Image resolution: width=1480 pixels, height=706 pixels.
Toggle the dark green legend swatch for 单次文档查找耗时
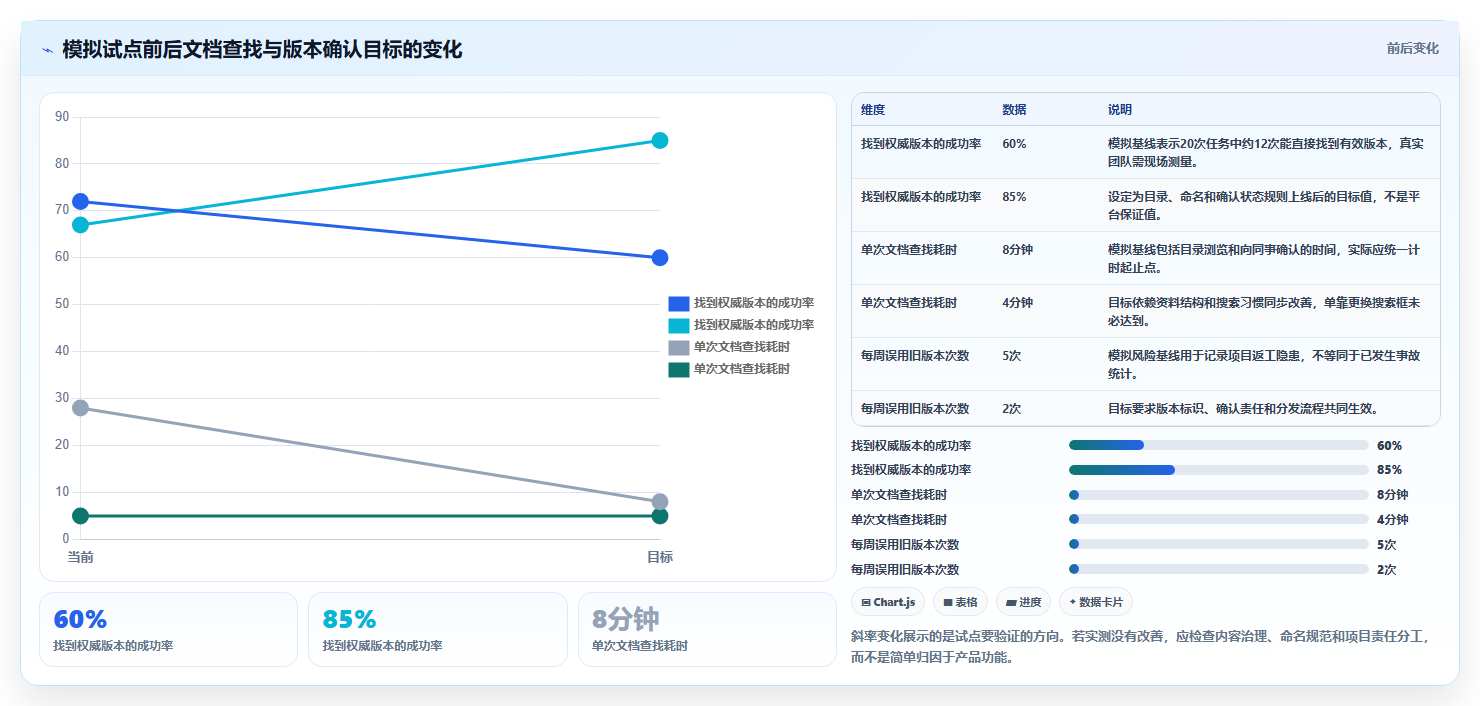point(679,369)
